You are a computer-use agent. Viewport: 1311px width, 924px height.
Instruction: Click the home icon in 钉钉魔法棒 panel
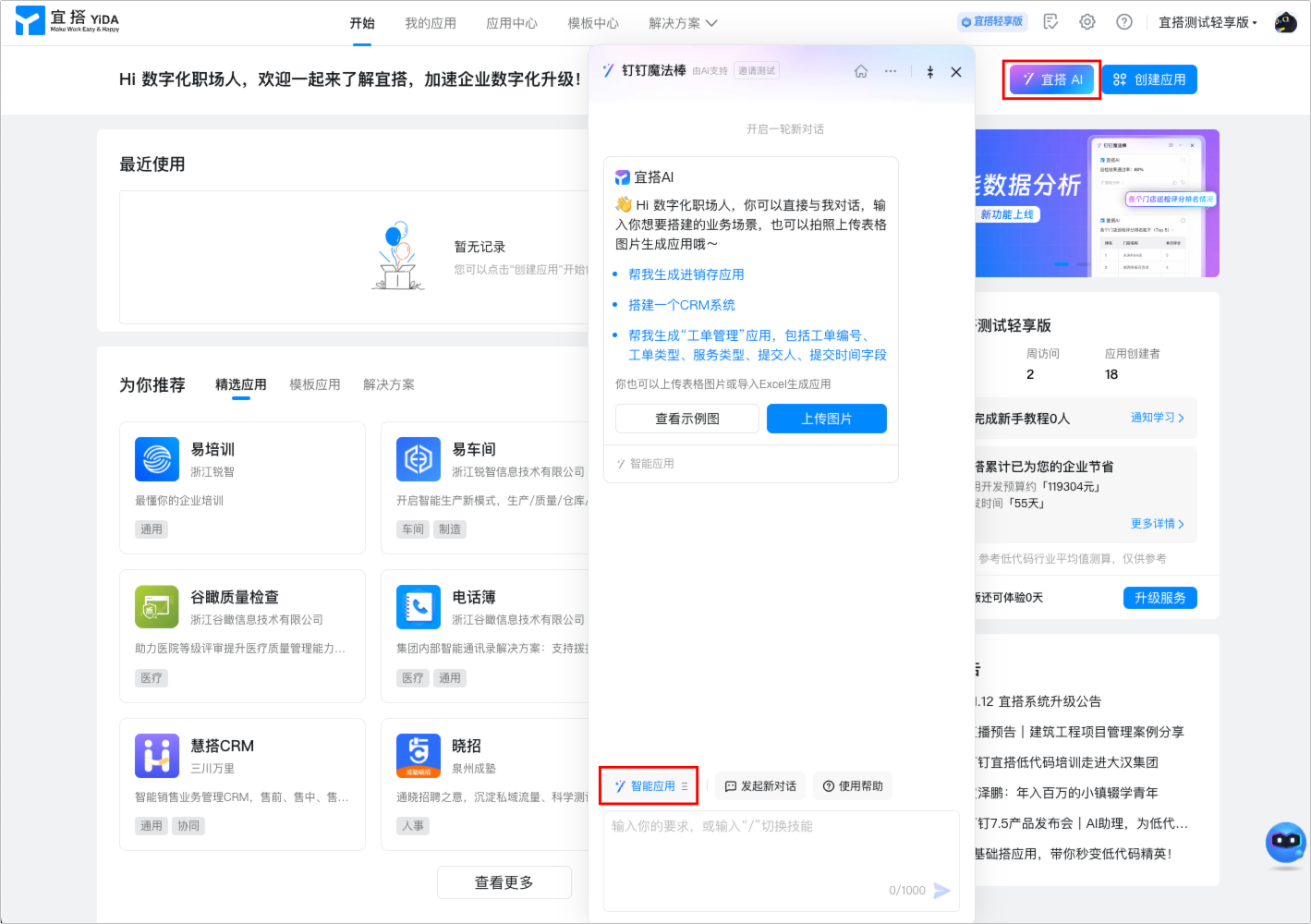tap(861, 71)
